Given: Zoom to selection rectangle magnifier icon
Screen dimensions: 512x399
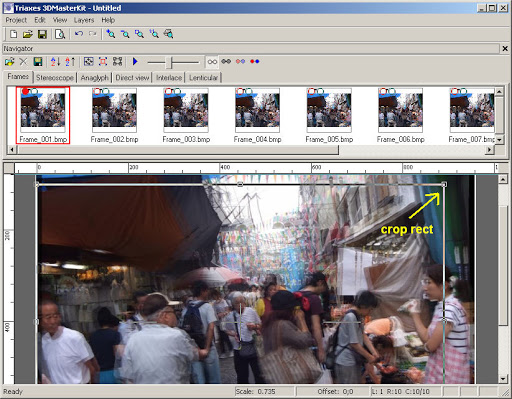Looking at the screenshot, I should point(139,34).
